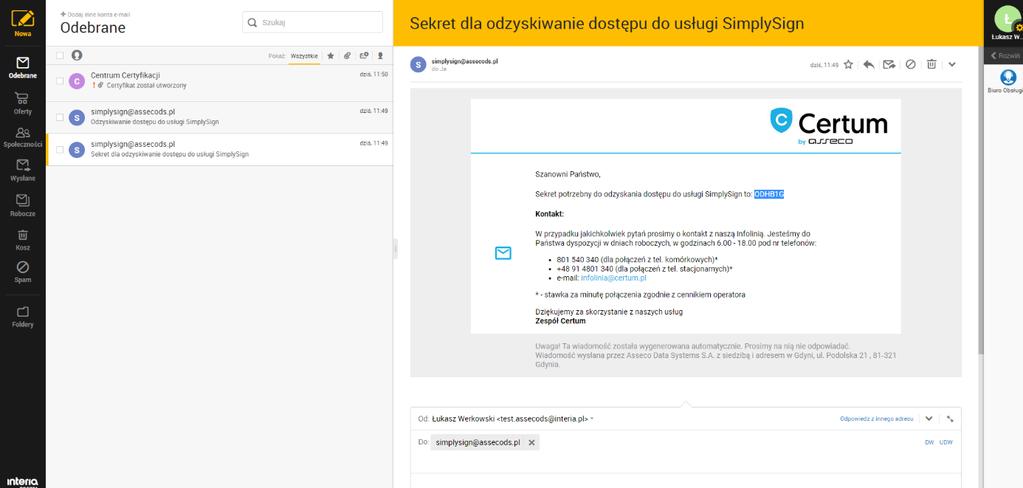
Task: Click Odpowiedz z innego adresu link
Action: tap(876, 419)
